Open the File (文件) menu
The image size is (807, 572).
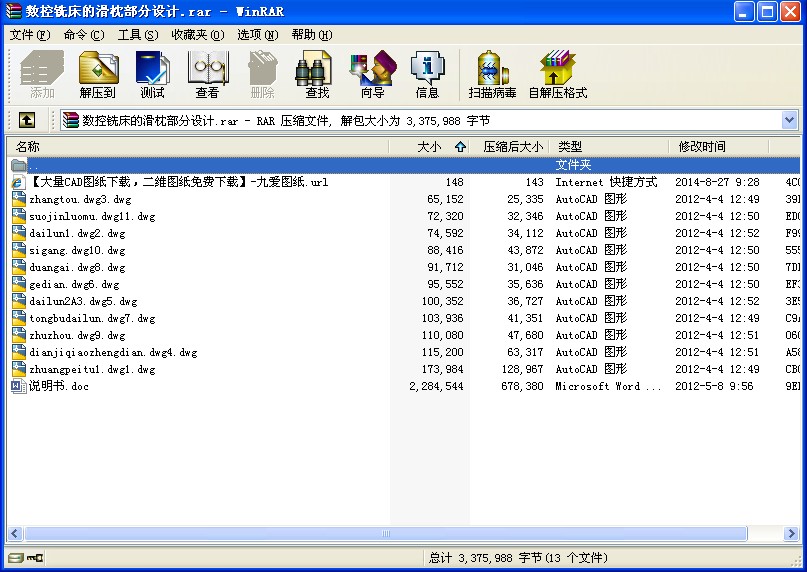[30, 34]
